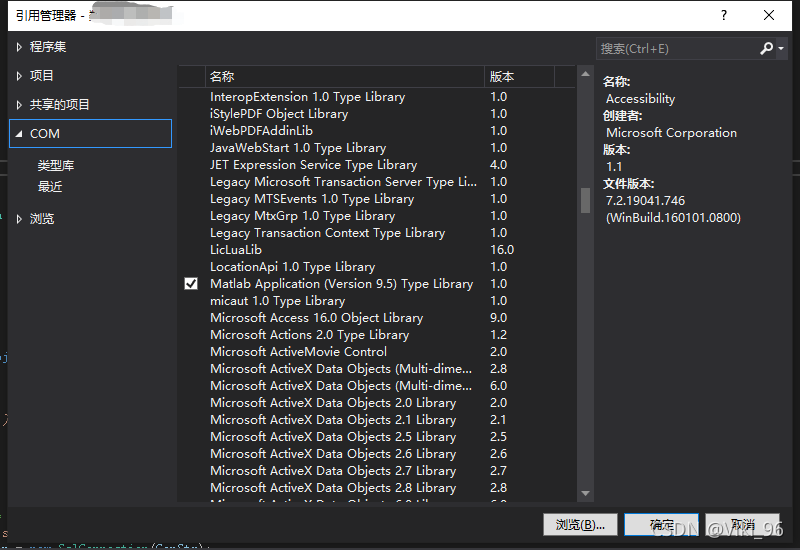Open the search options dropdown arrow

click(780, 48)
